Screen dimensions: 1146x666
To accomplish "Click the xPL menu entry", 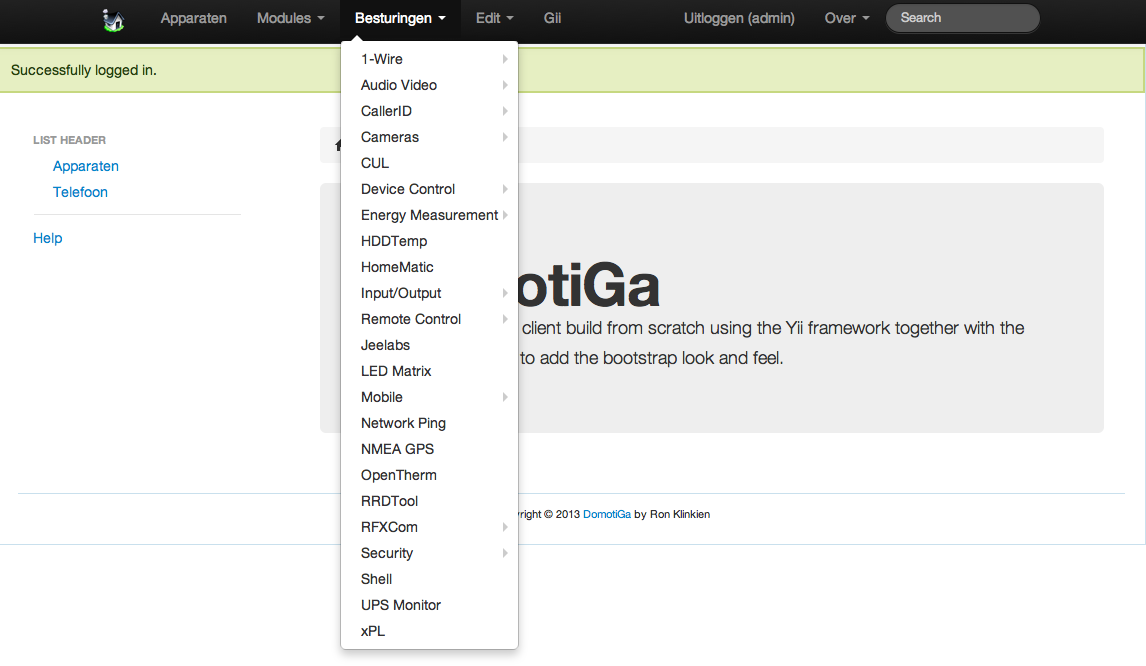I will pos(373,631).
